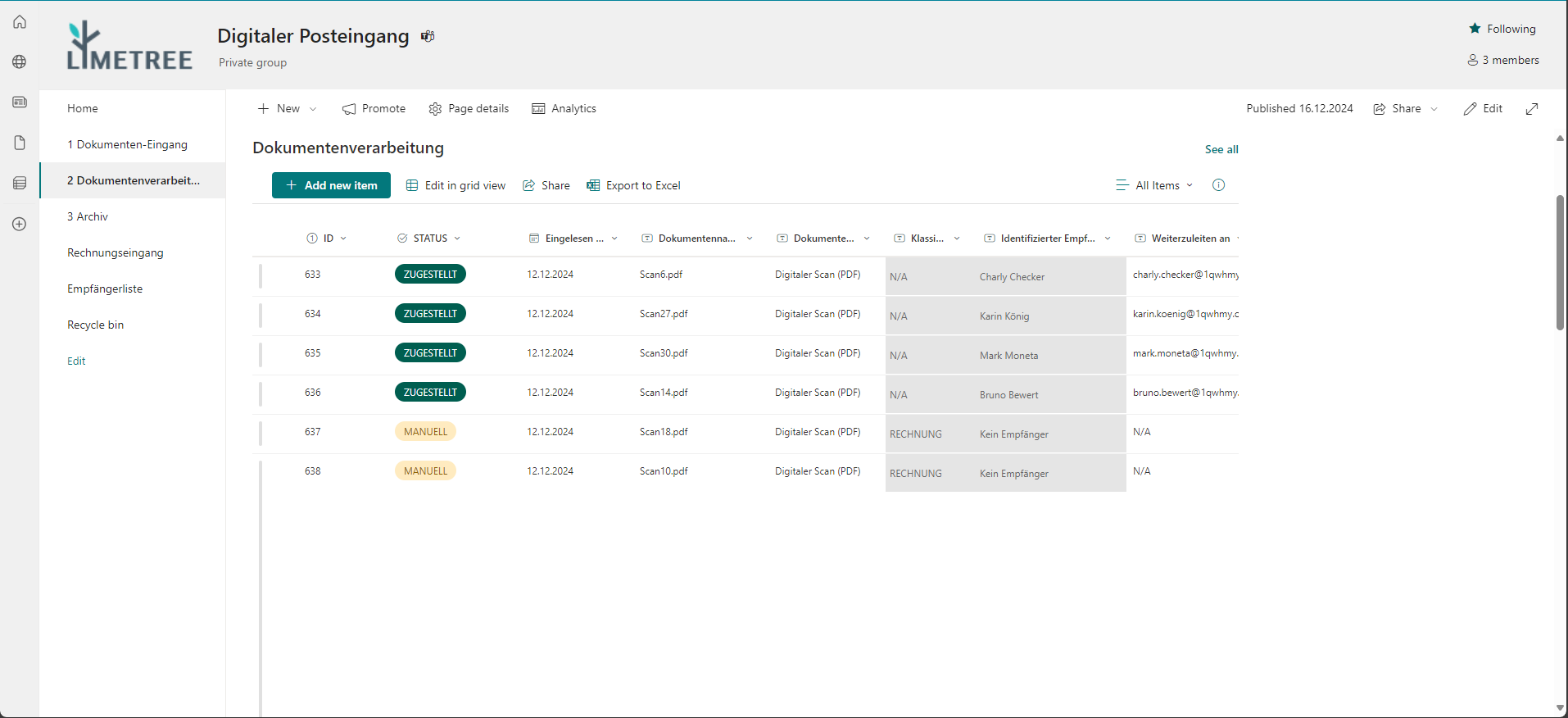Open Rechnungseingang in the side navigation
Viewport: 1568px width, 718px height.
tap(116, 252)
